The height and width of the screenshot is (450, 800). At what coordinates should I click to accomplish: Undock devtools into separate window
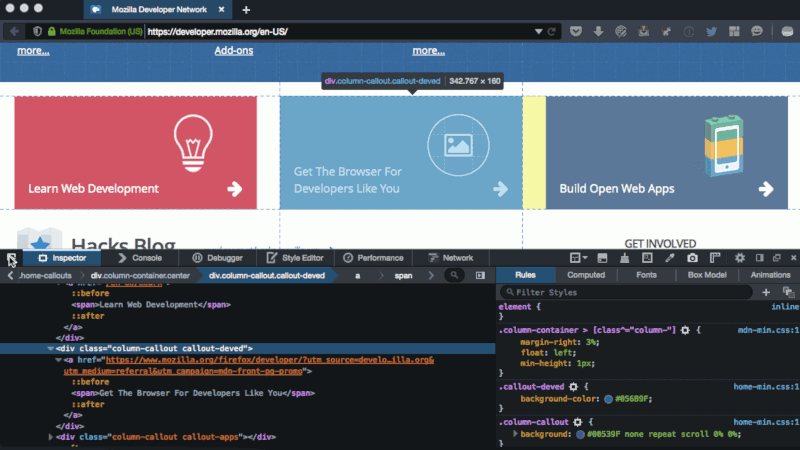tap(777, 258)
